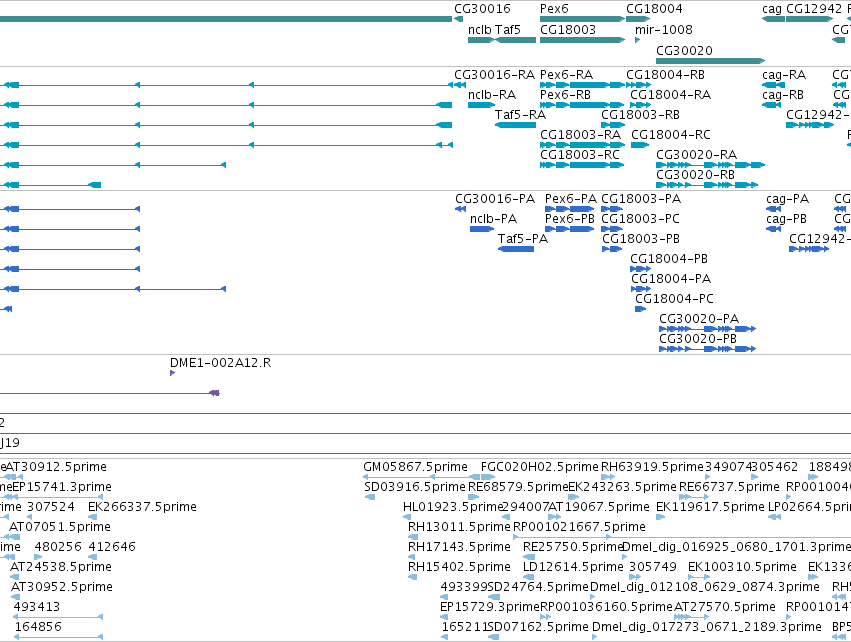Viewport: 851px width, 642px height.
Task: Select protein CG30020-PA label
Action: [x=699, y=319]
